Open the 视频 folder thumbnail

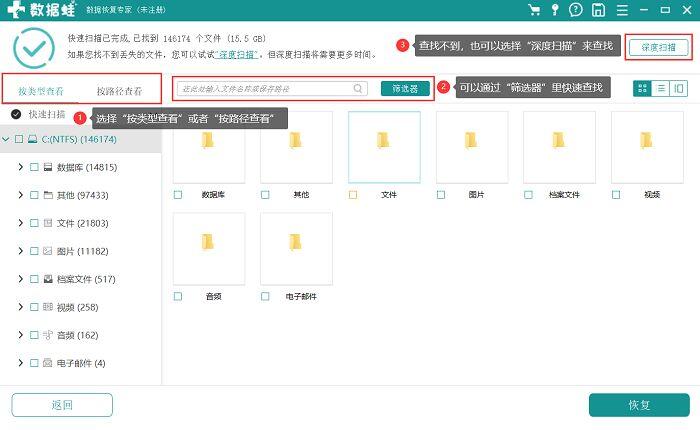tap(647, 147)
